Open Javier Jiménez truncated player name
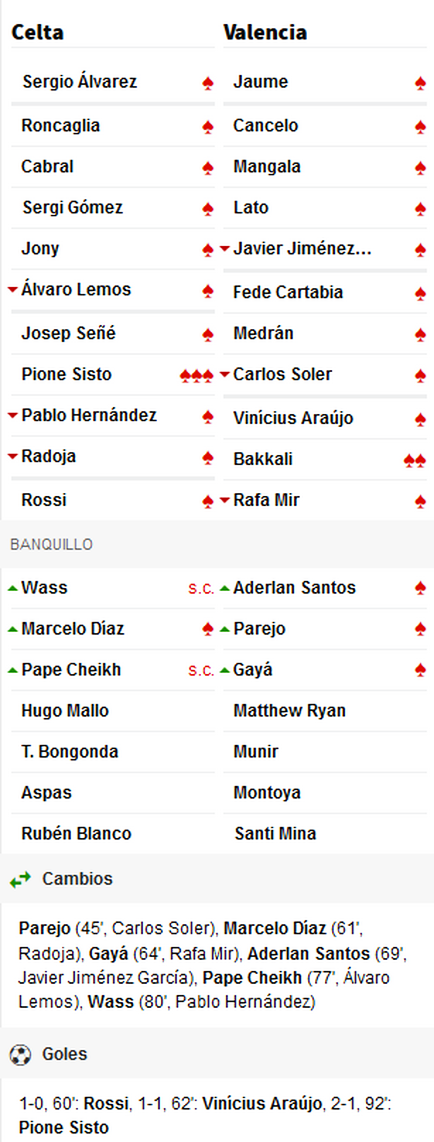Viewport: 434px width, 1142px height. (302, 249)
